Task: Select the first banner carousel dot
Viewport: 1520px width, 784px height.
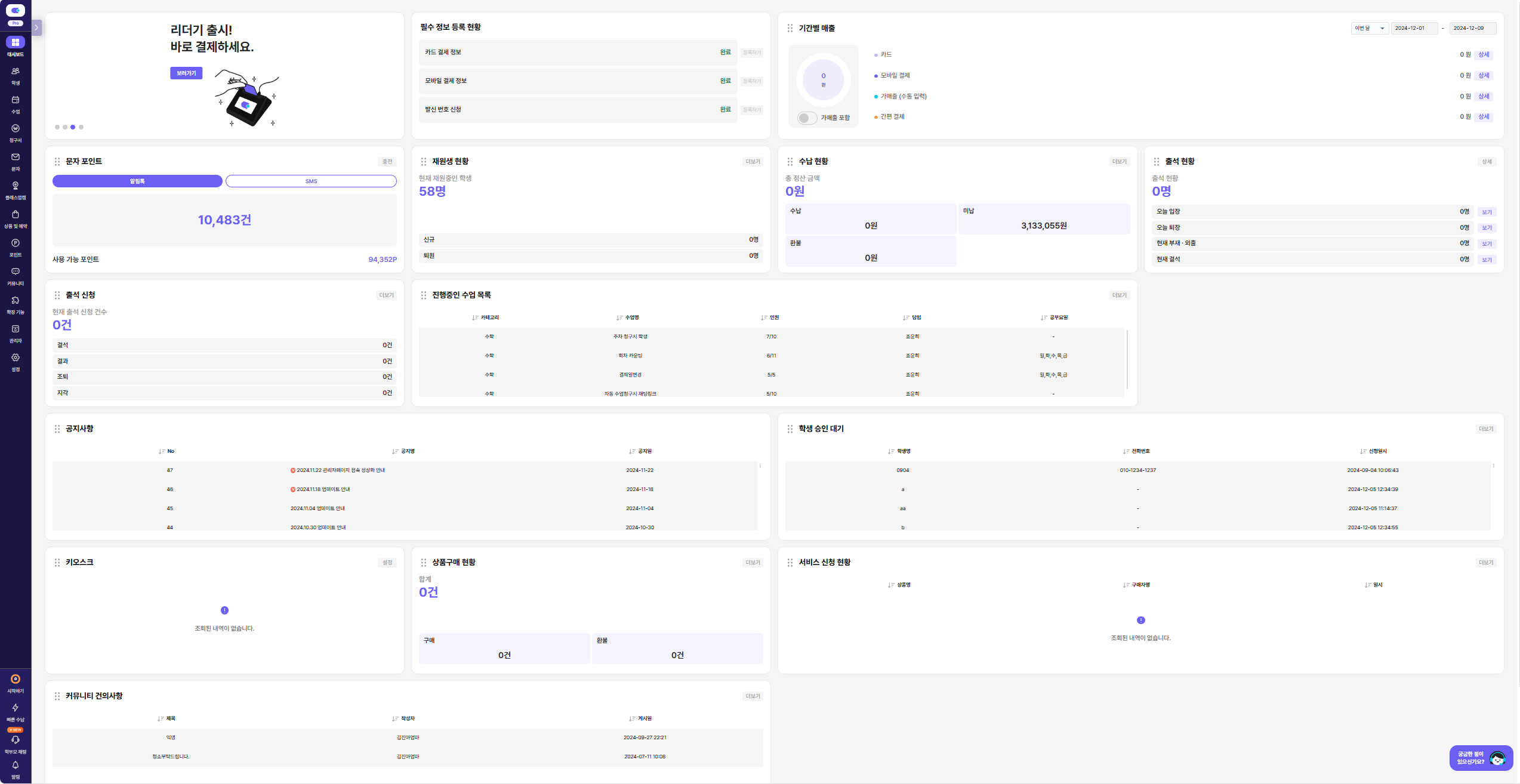Action: (x=57, y=127)
